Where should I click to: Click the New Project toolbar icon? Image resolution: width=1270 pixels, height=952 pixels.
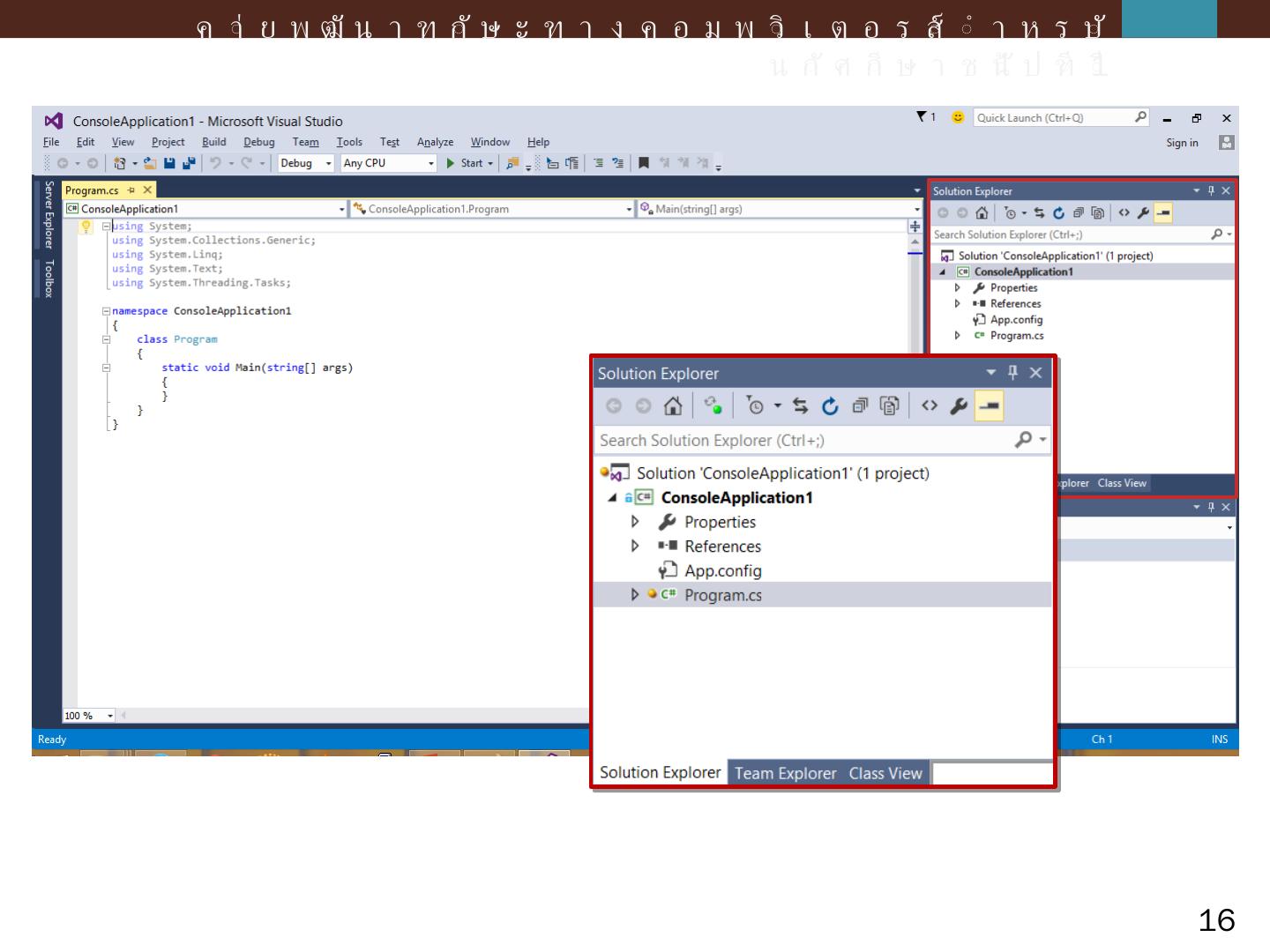[x=119, y=163]
